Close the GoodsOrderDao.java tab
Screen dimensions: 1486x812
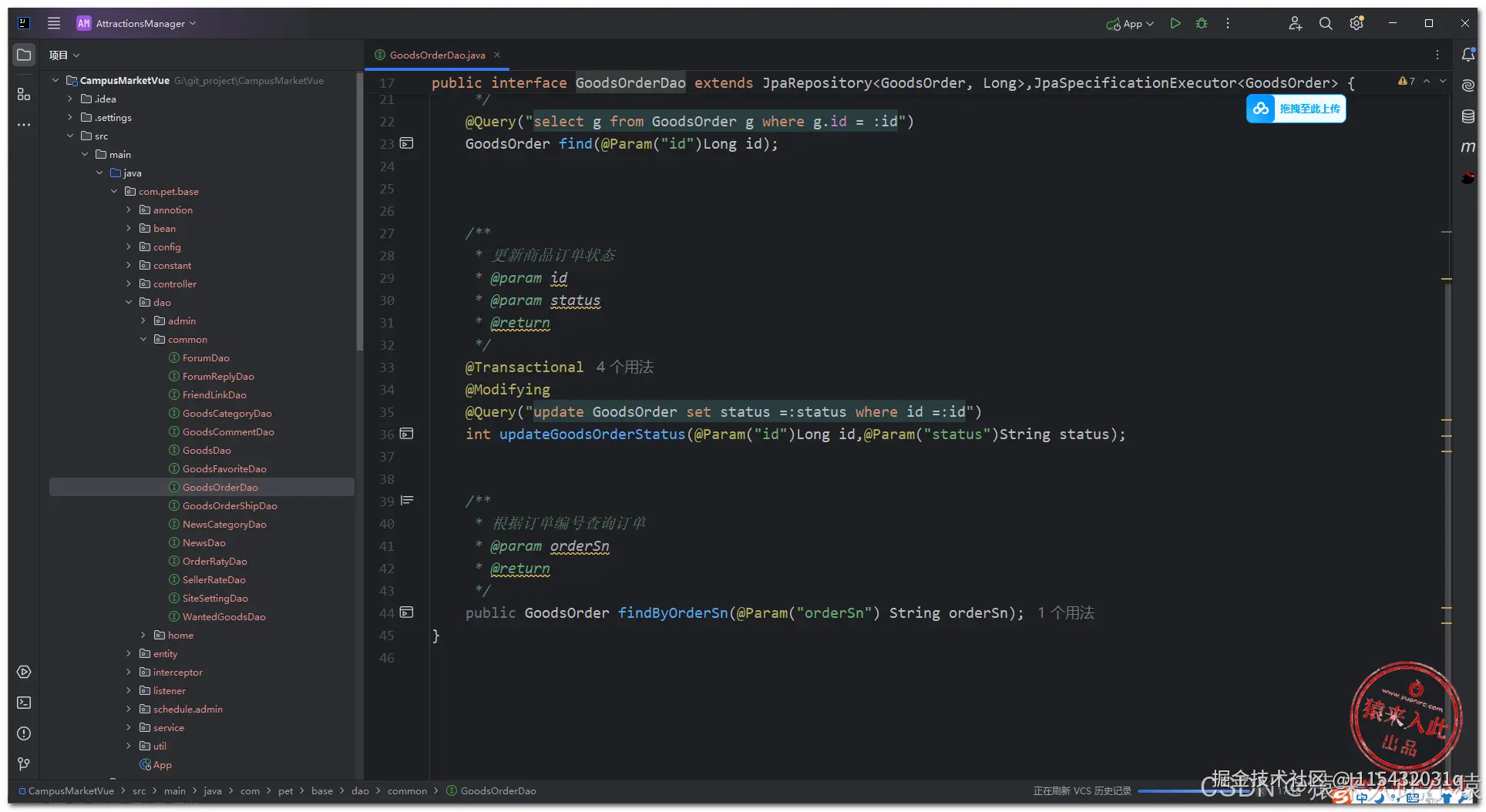point(497,55)
